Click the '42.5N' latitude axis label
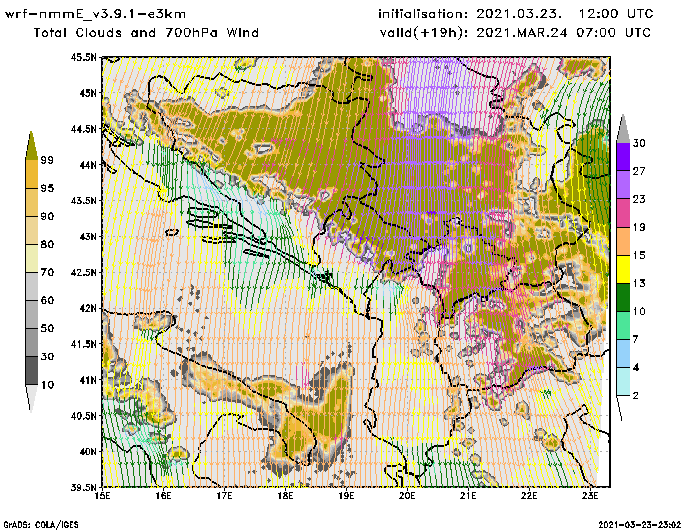This screenshot has width=700, height=530. [83, 272]
